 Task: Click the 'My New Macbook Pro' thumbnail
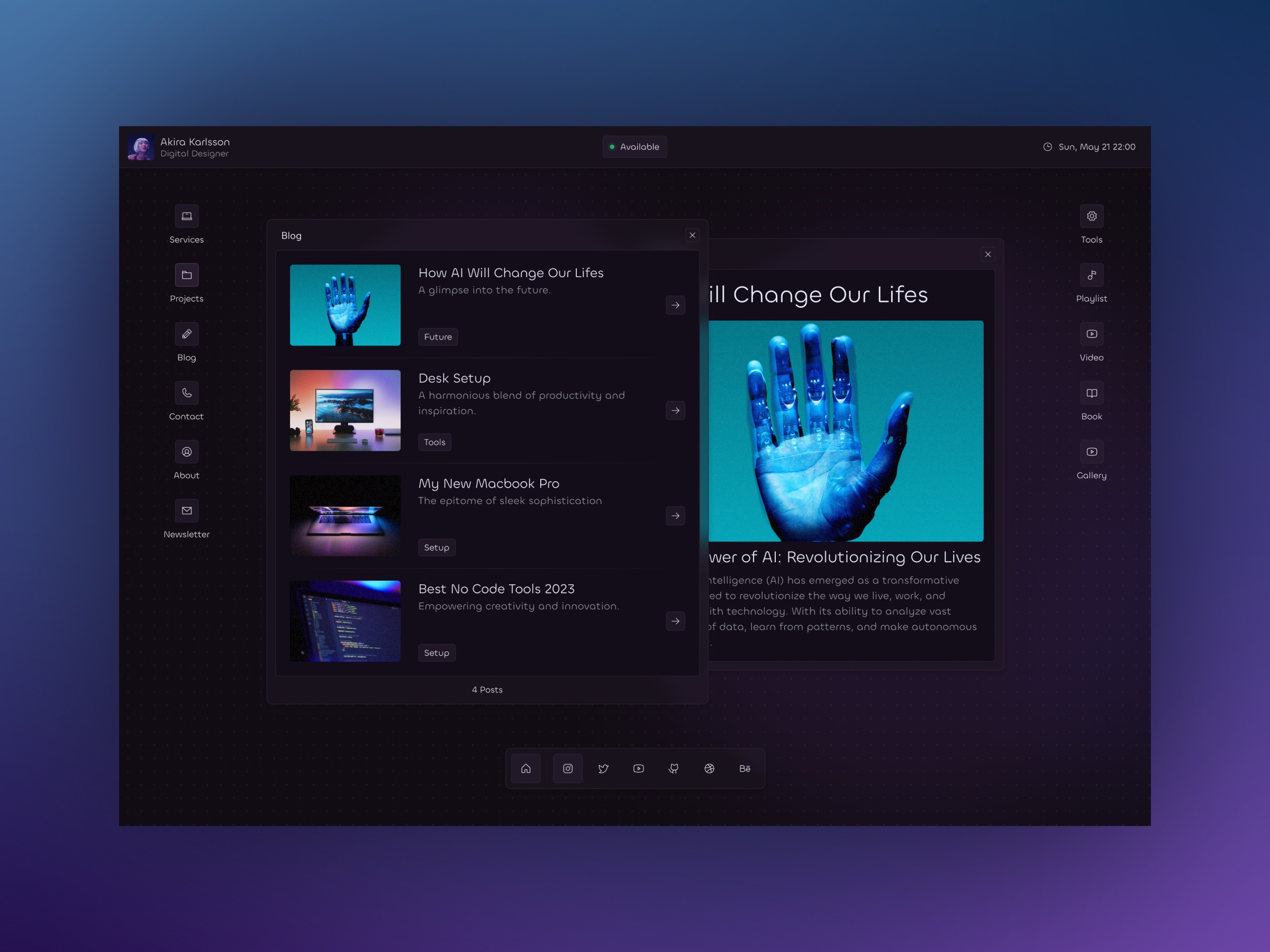tap(345, 515)
